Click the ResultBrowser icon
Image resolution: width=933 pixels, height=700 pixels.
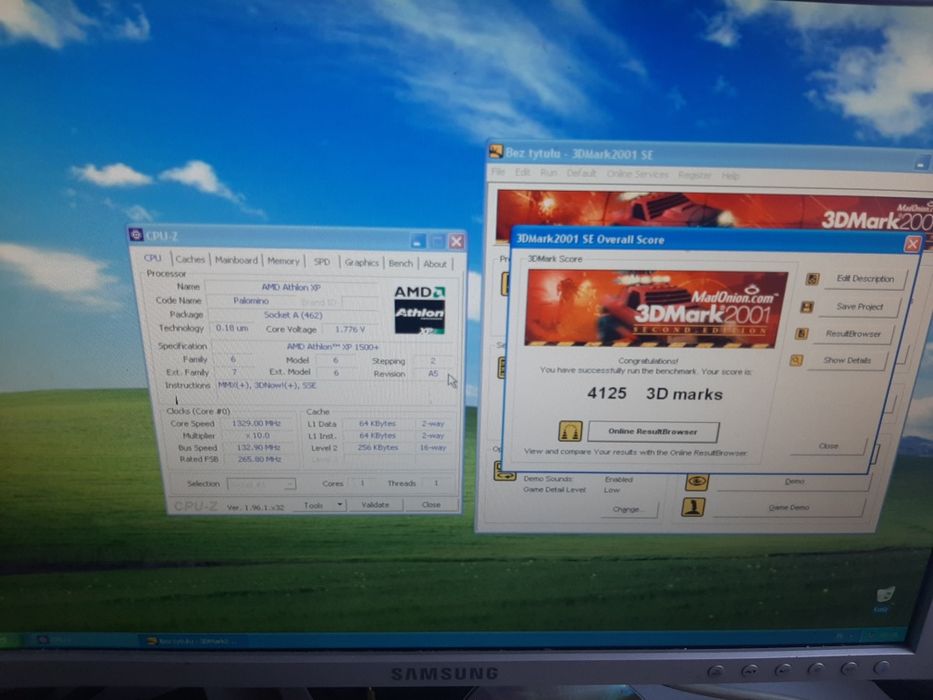tap(801, 334)
